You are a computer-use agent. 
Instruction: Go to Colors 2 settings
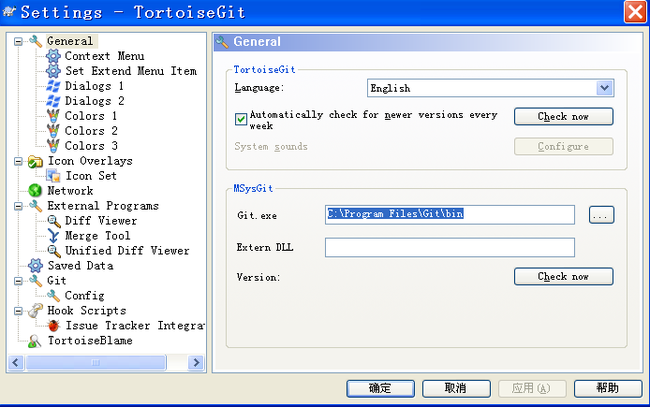91,131
